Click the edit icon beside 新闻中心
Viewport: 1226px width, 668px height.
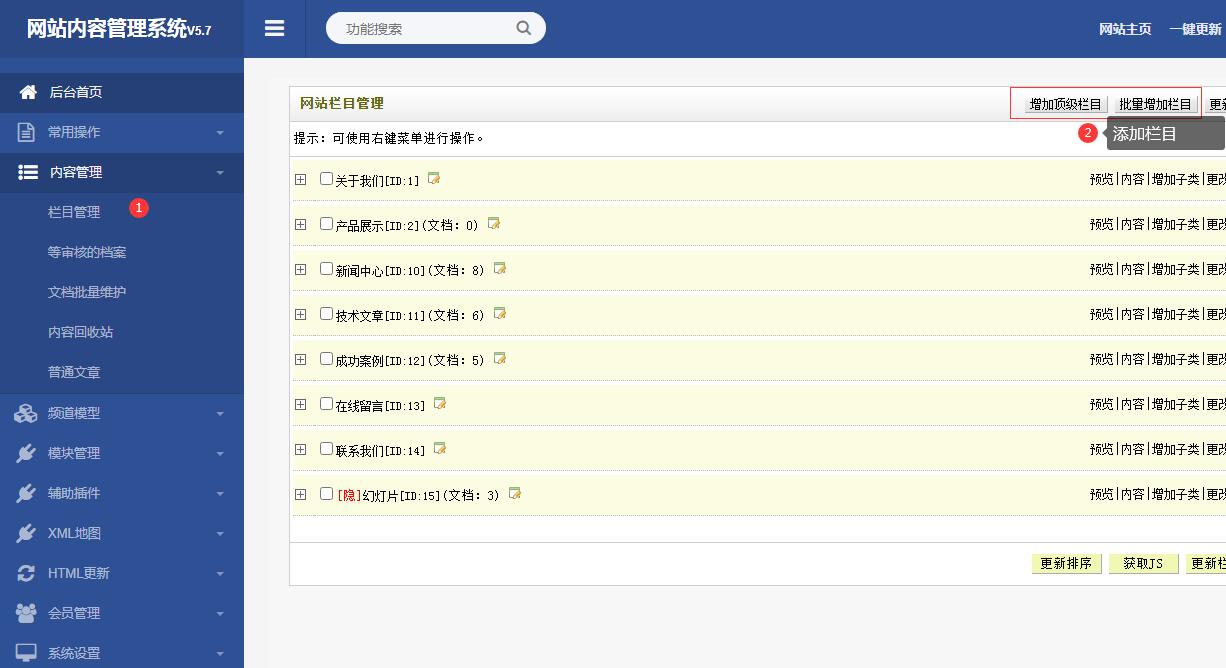pos(500,269)
